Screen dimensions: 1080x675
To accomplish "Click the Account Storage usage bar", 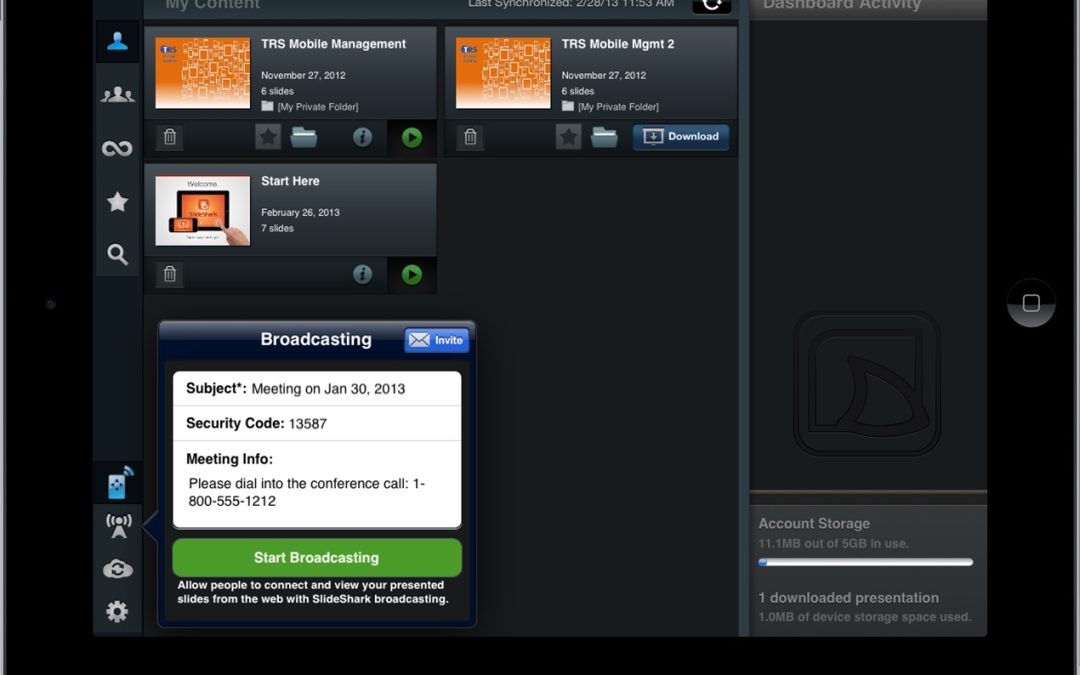I will click(x=866, y=562).
